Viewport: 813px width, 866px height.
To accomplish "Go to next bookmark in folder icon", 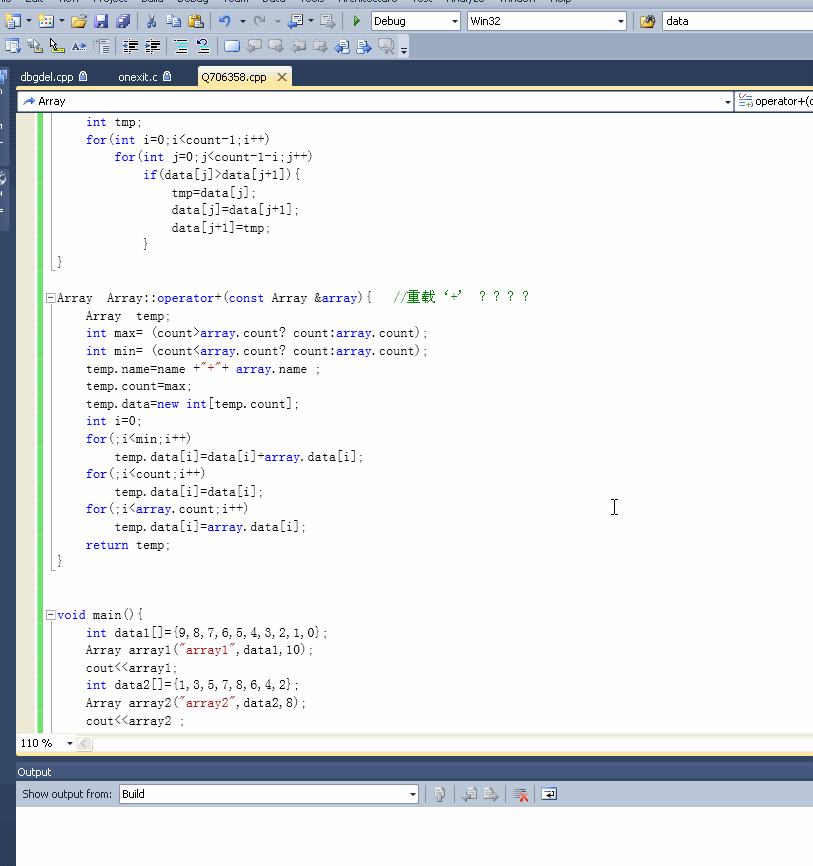I will (x=320, y=46).
